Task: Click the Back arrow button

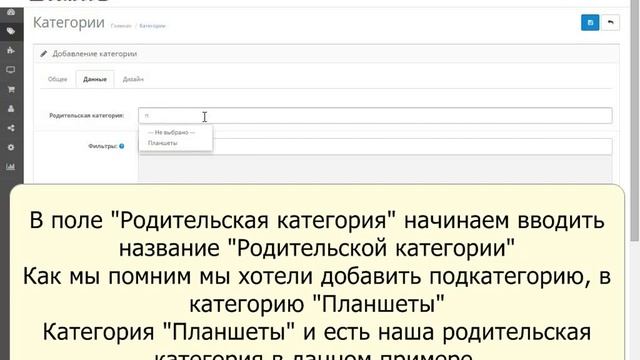Action: tap(611, 22)
